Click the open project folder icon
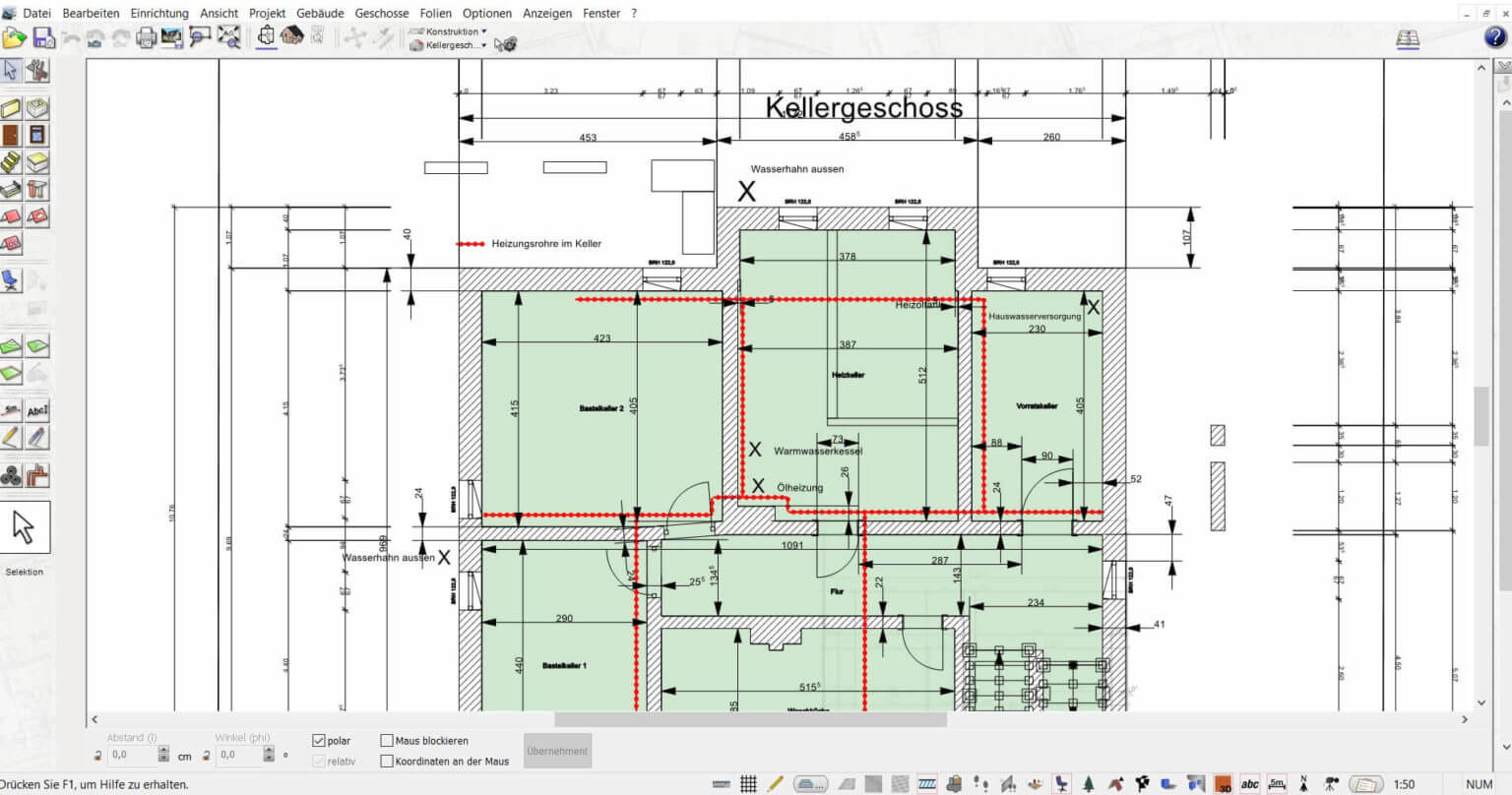This screenshot has height=795, width=1512. pos(14,38)
